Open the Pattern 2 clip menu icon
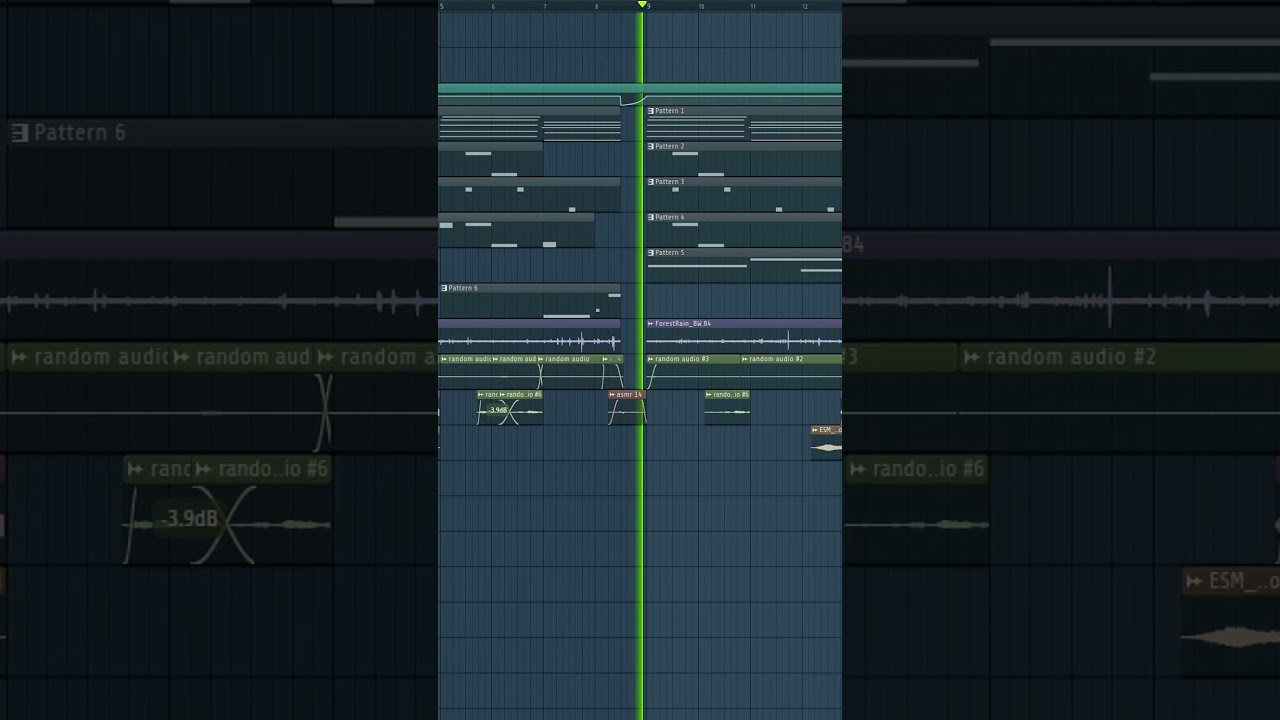Screen dimensions: 1280x720 651,146
